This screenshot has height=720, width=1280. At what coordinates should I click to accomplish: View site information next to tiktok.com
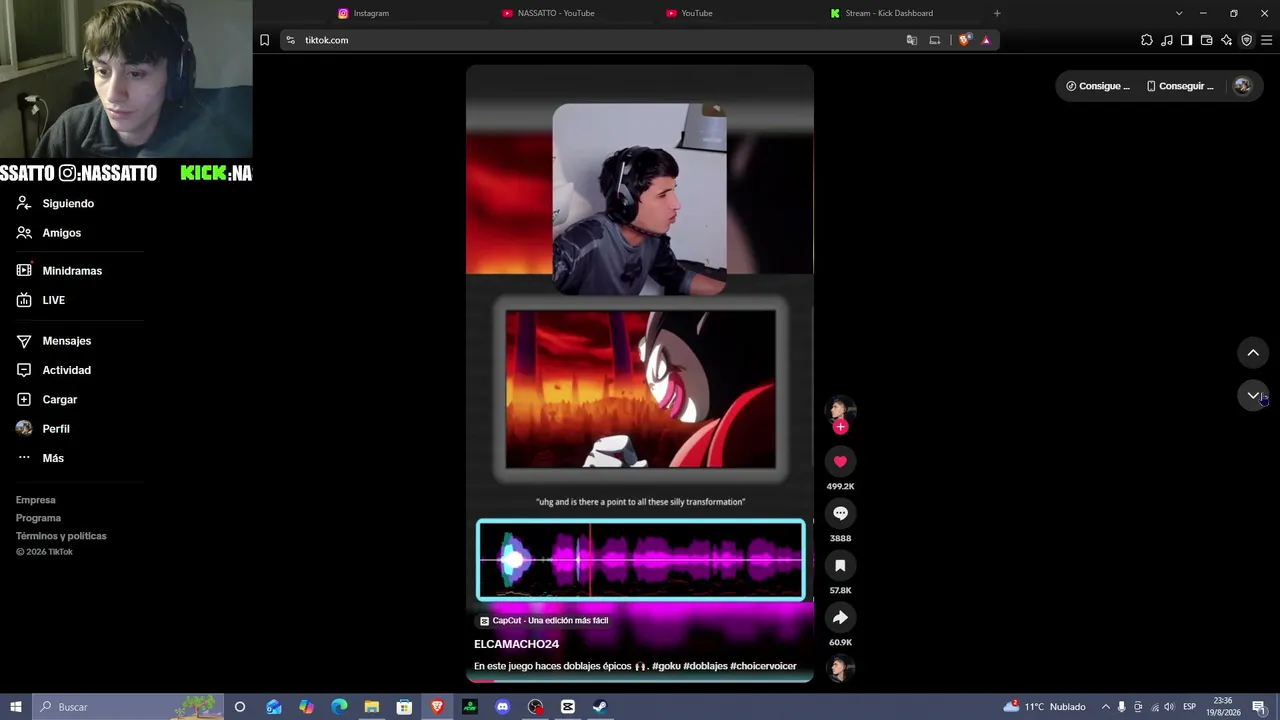click(290, 40)
